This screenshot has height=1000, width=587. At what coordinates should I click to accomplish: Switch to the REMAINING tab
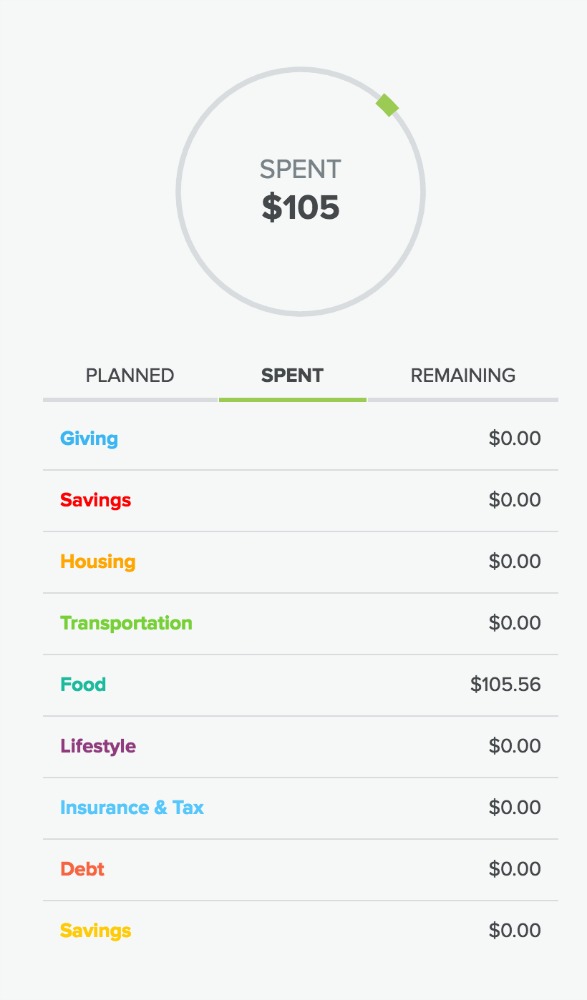point(462,375)
